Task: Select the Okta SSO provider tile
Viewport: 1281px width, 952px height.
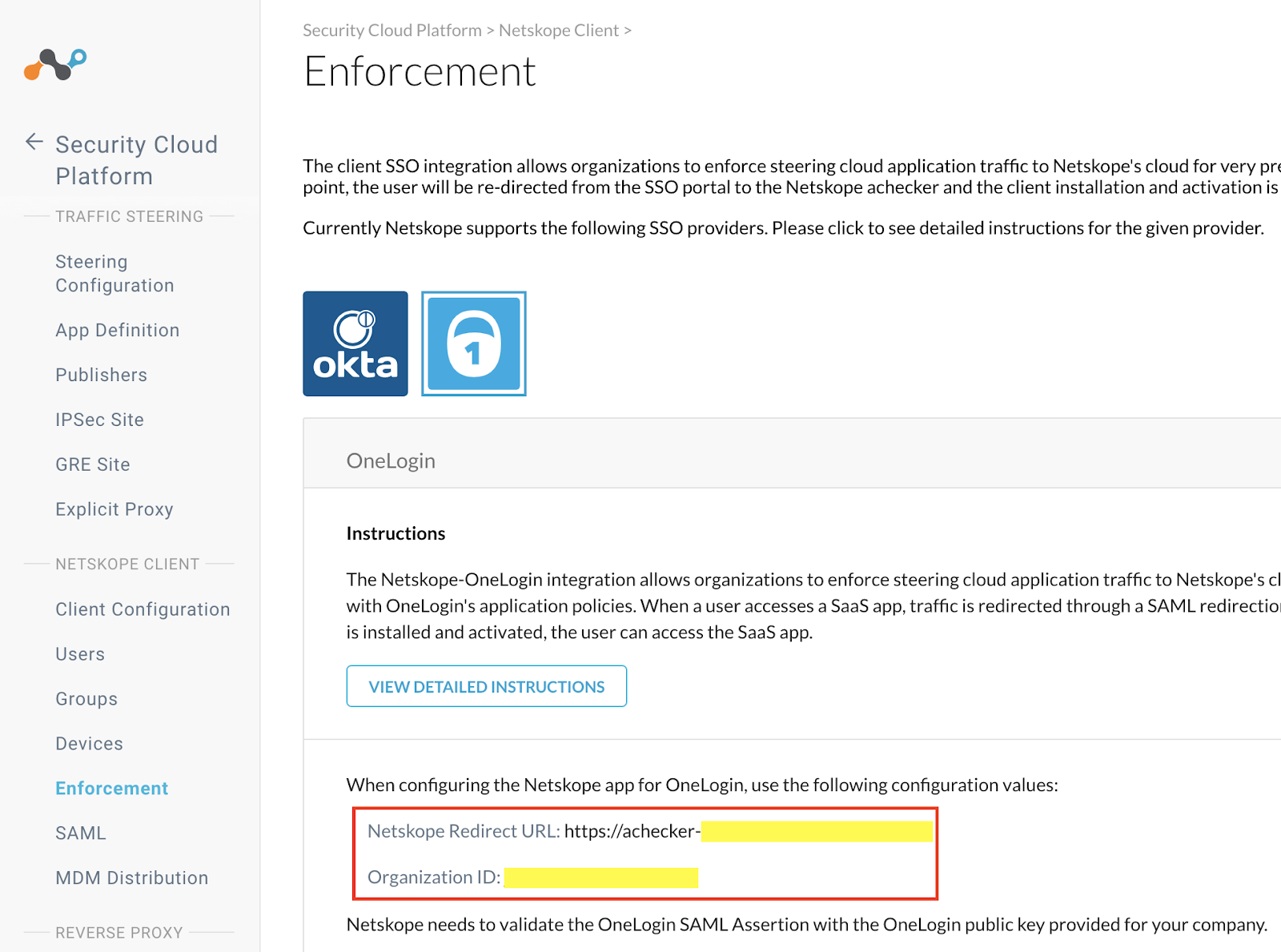Action: (x=355, y=343)
